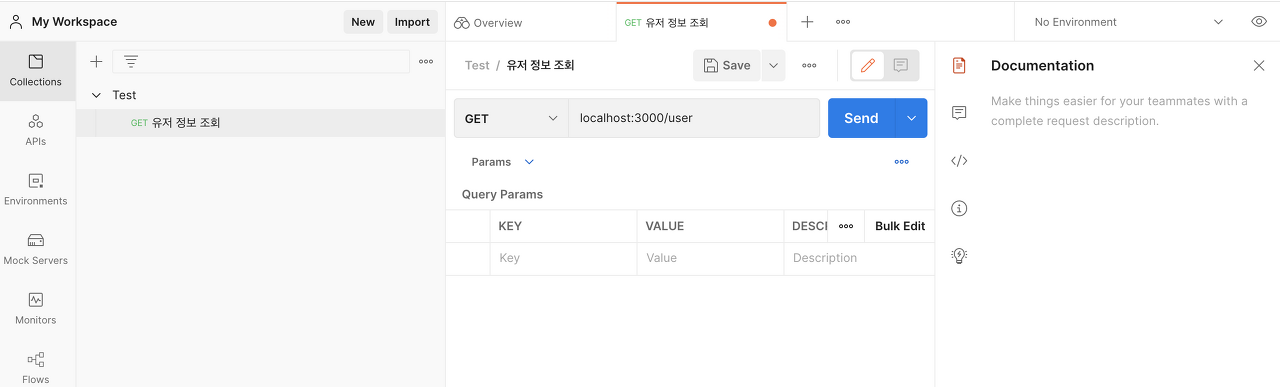Open query params column options ellipsis
The width and height of the screenshot is (1280, 387).
pos(846,226)
